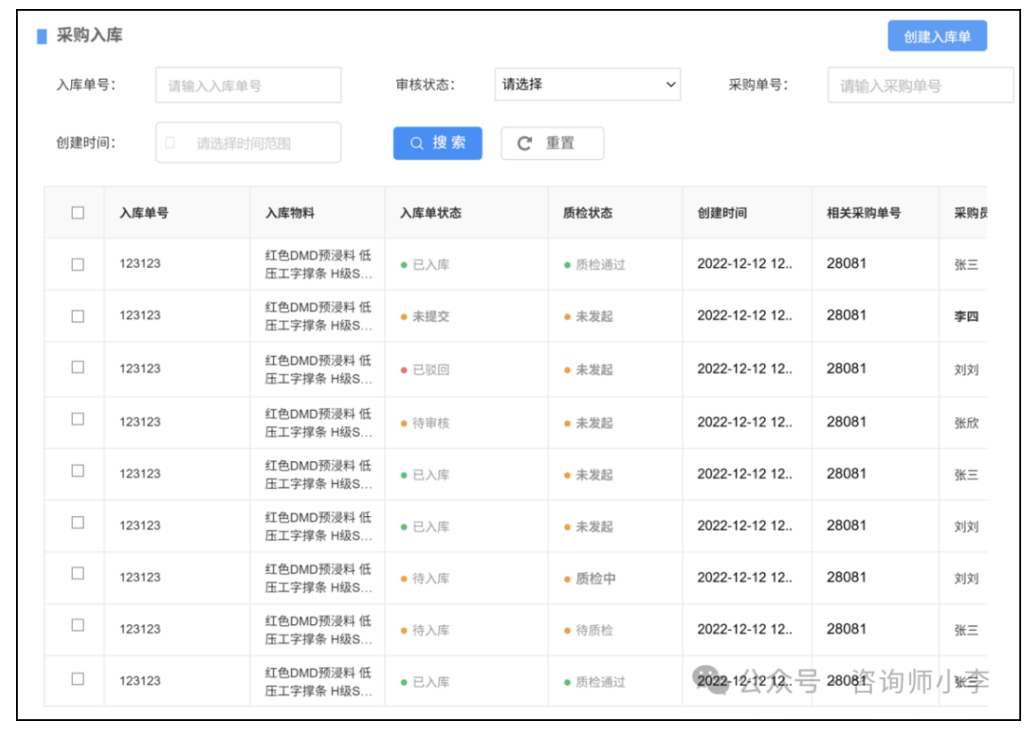Open the 审核状态 dropdown
Image resolution: width=1034 pixels, height=731 pixels.
[587, 85]
